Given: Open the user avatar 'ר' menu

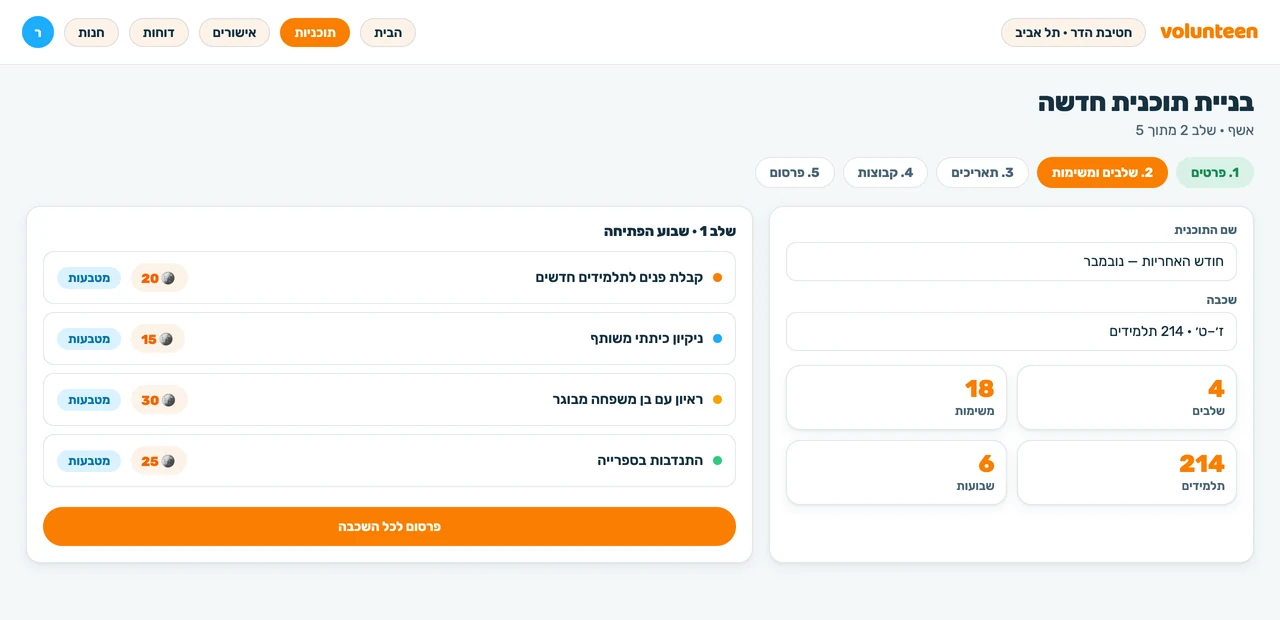Looking at the screenshot, I should 38,32.
